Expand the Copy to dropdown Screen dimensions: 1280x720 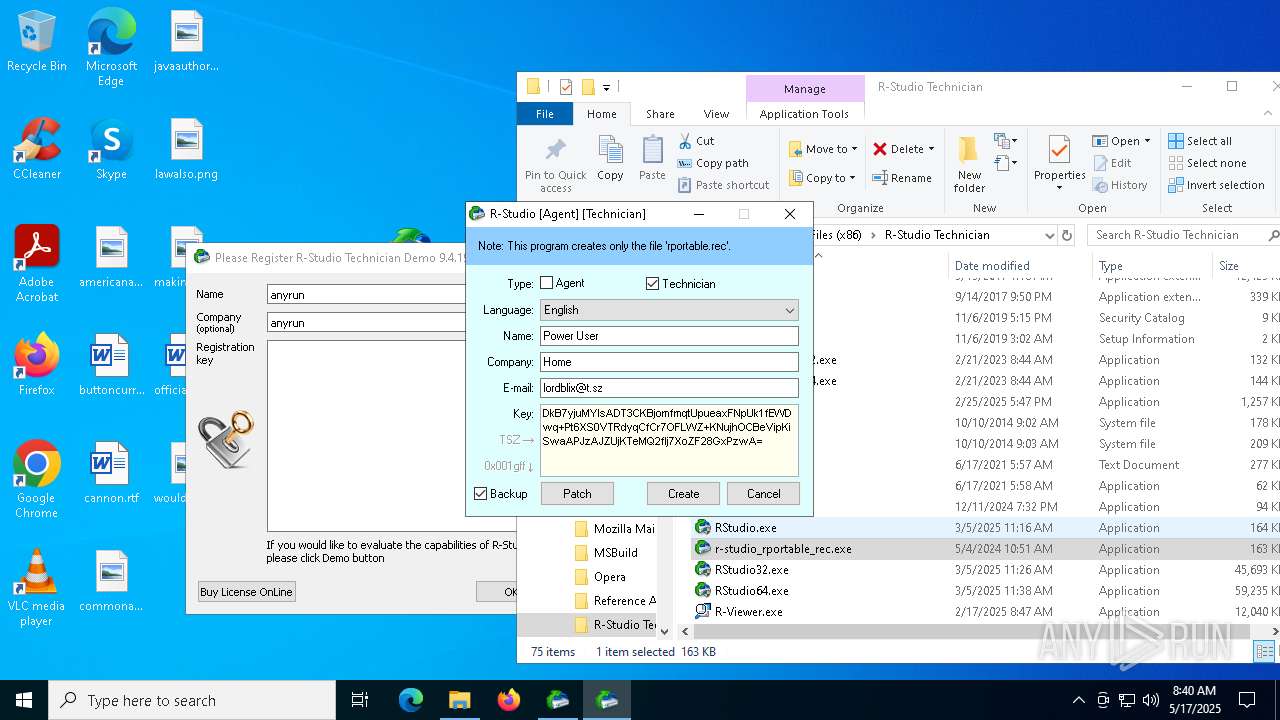[852, 178]
